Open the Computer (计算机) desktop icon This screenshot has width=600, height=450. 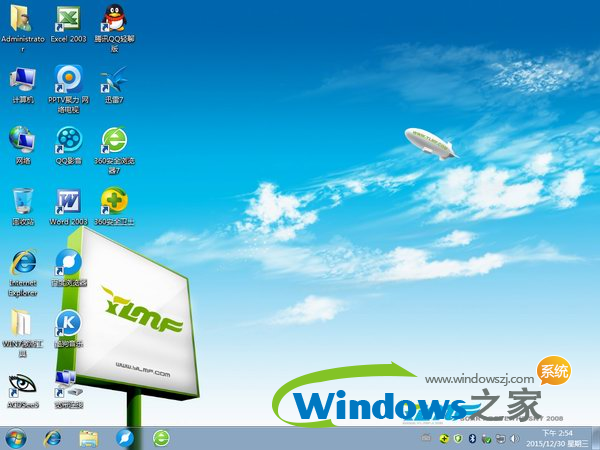[22, 79]
